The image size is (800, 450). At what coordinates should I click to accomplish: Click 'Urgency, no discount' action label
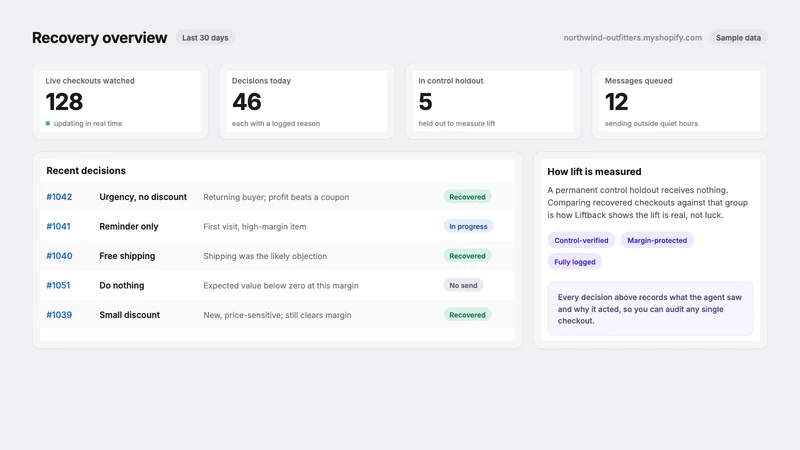click(143, 197)
